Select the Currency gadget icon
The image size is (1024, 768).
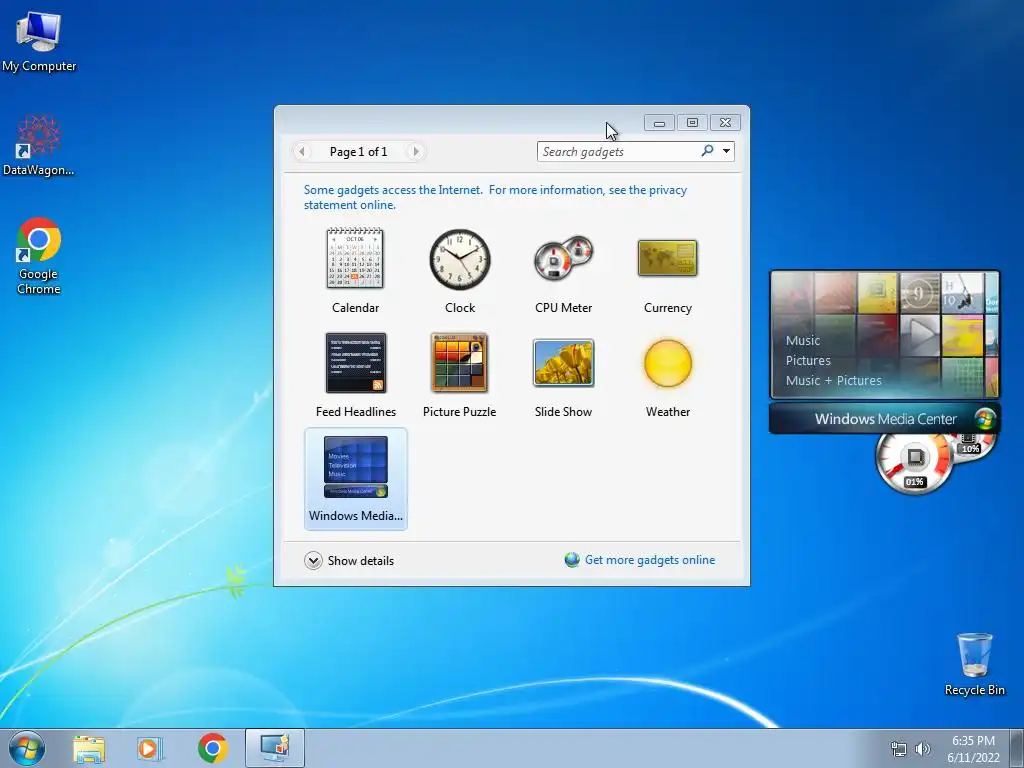click(x=667, y=258)
